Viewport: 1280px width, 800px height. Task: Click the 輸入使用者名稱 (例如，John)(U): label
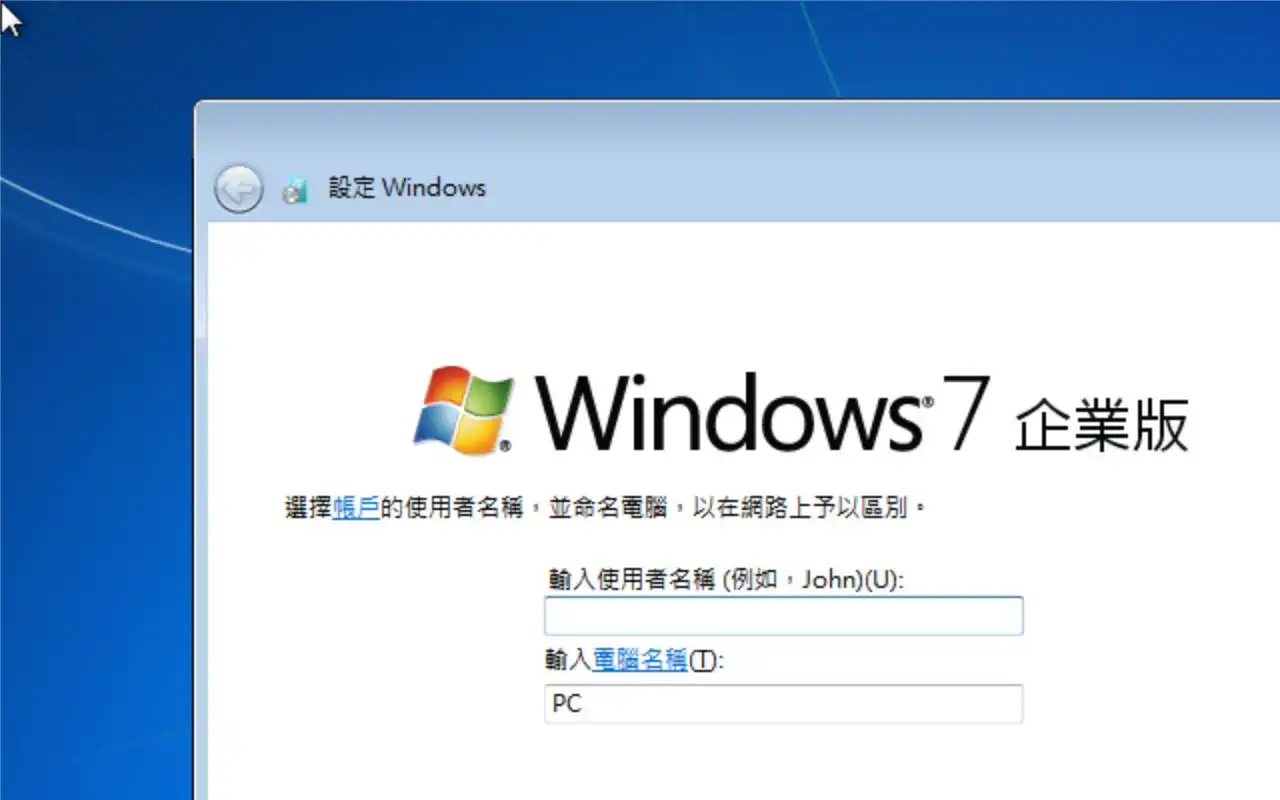click(726, 580)
